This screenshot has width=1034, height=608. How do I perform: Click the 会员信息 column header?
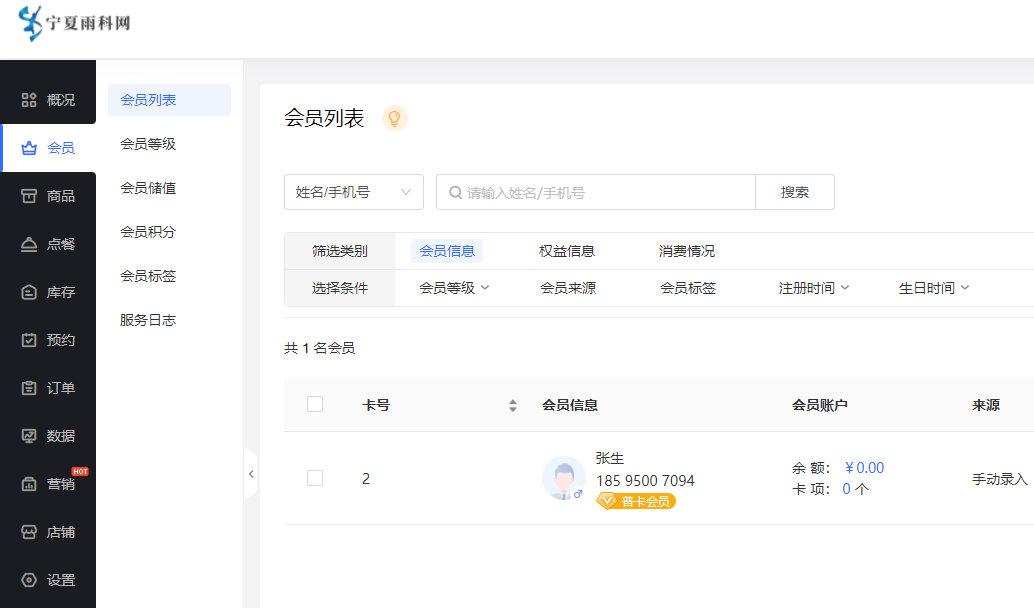click(x=570, y=406)
